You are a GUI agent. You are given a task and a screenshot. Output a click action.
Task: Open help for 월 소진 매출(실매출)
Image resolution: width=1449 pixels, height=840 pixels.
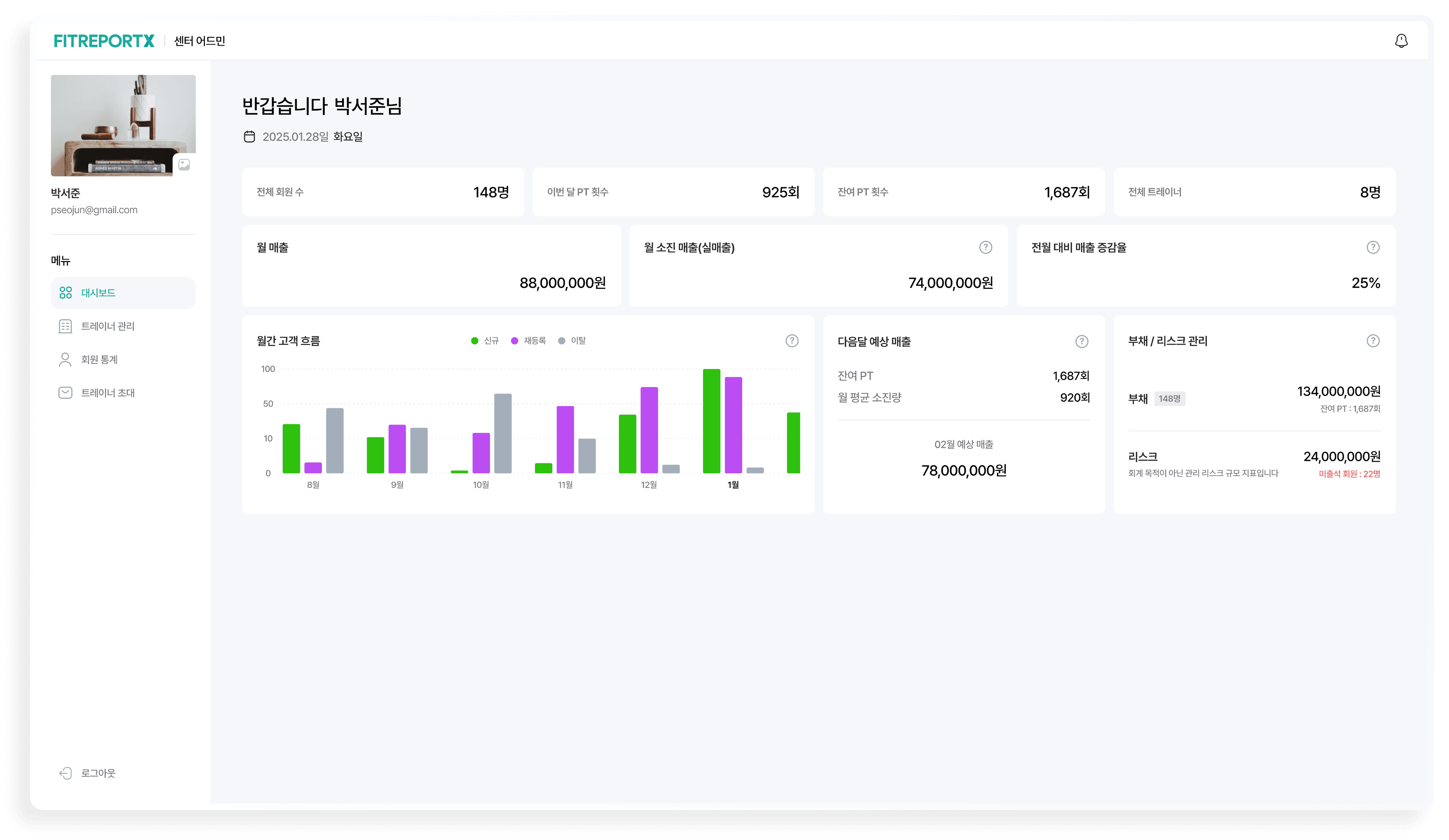986,247
